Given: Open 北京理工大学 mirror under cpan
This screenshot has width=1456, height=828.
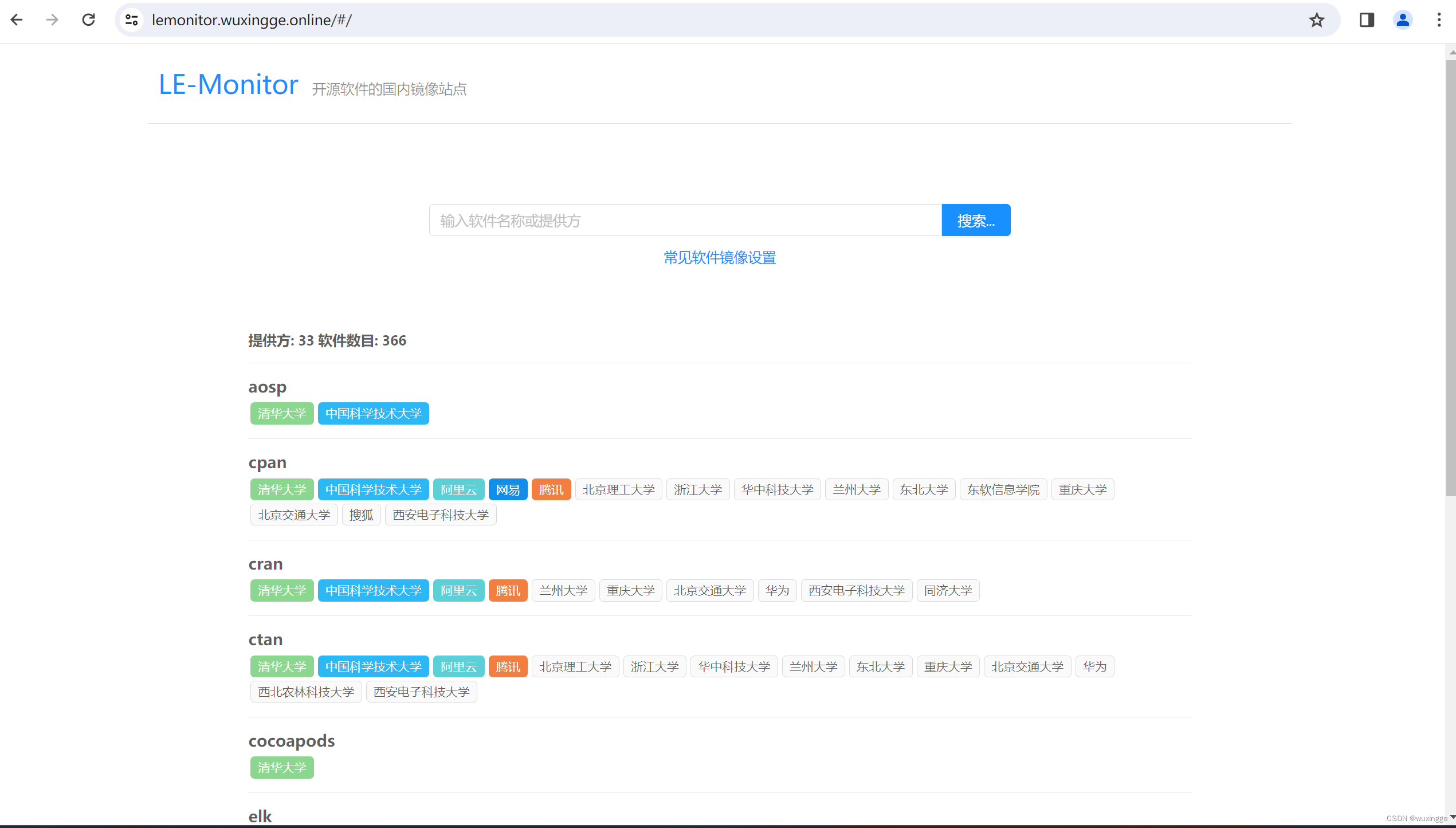Looking at the screenshot, I should (619, 490).
